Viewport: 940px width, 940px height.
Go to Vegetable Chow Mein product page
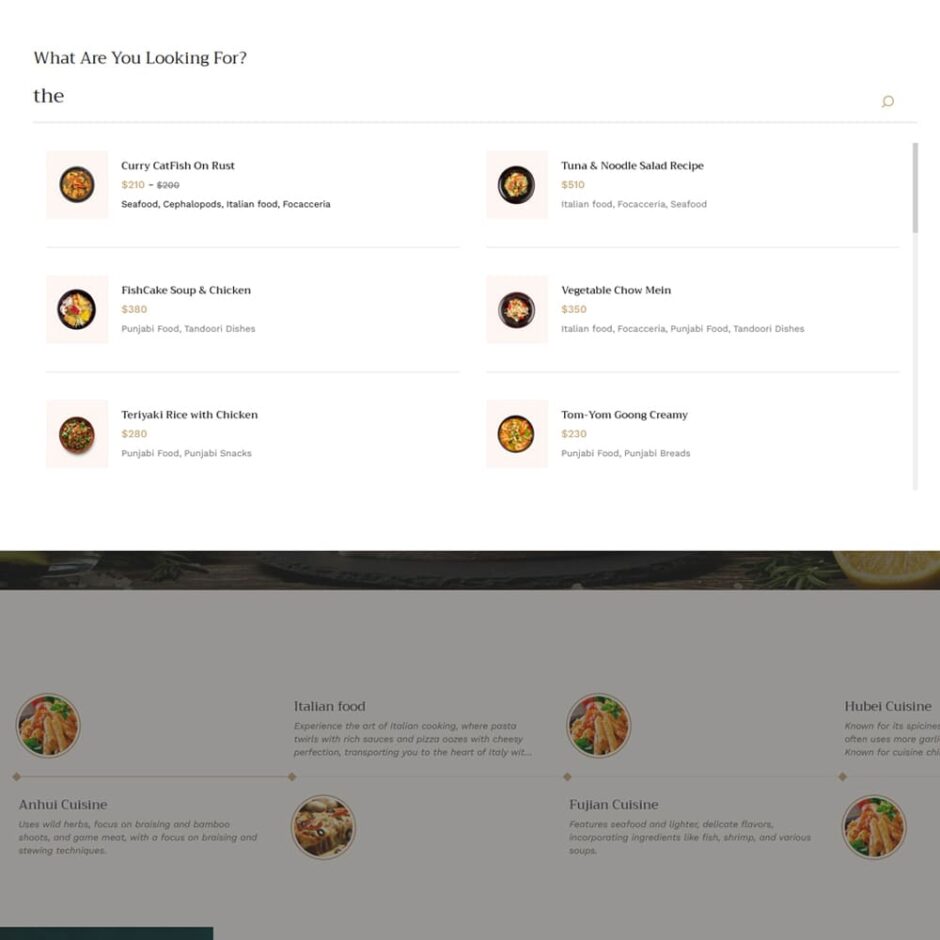(x=616, y=290)
